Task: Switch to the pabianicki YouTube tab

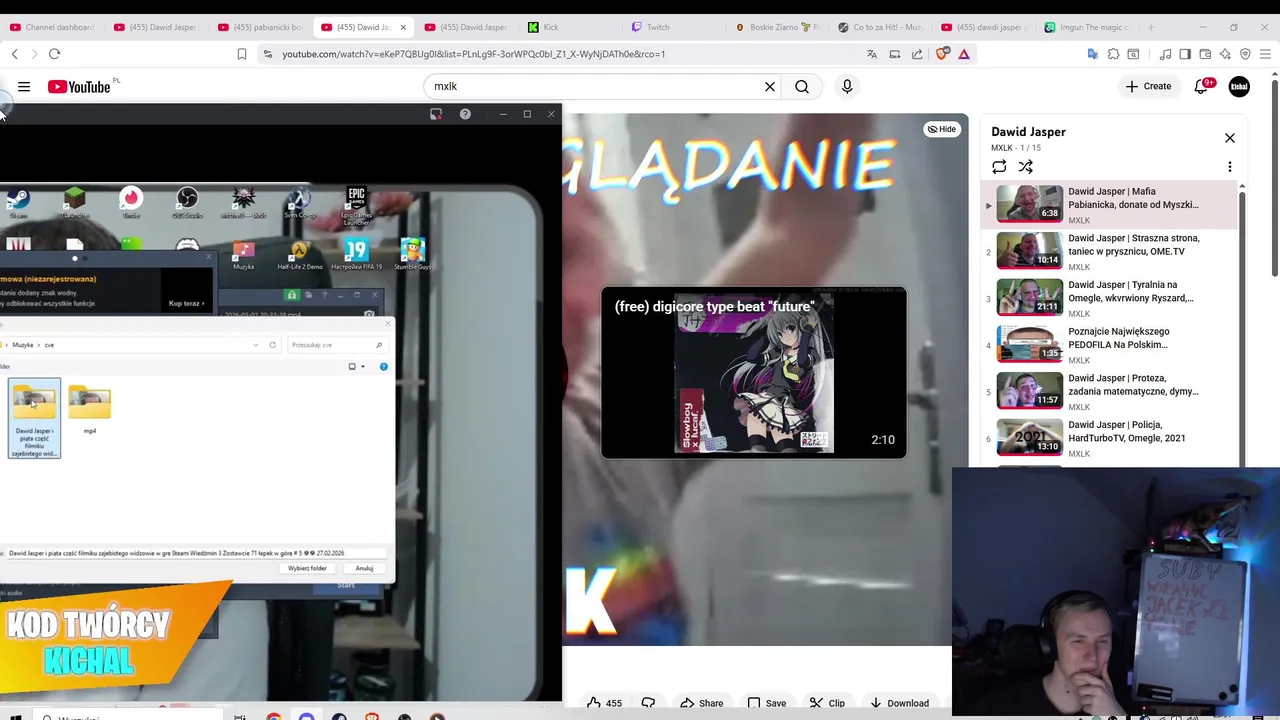Action: click(x=260, y=27)
